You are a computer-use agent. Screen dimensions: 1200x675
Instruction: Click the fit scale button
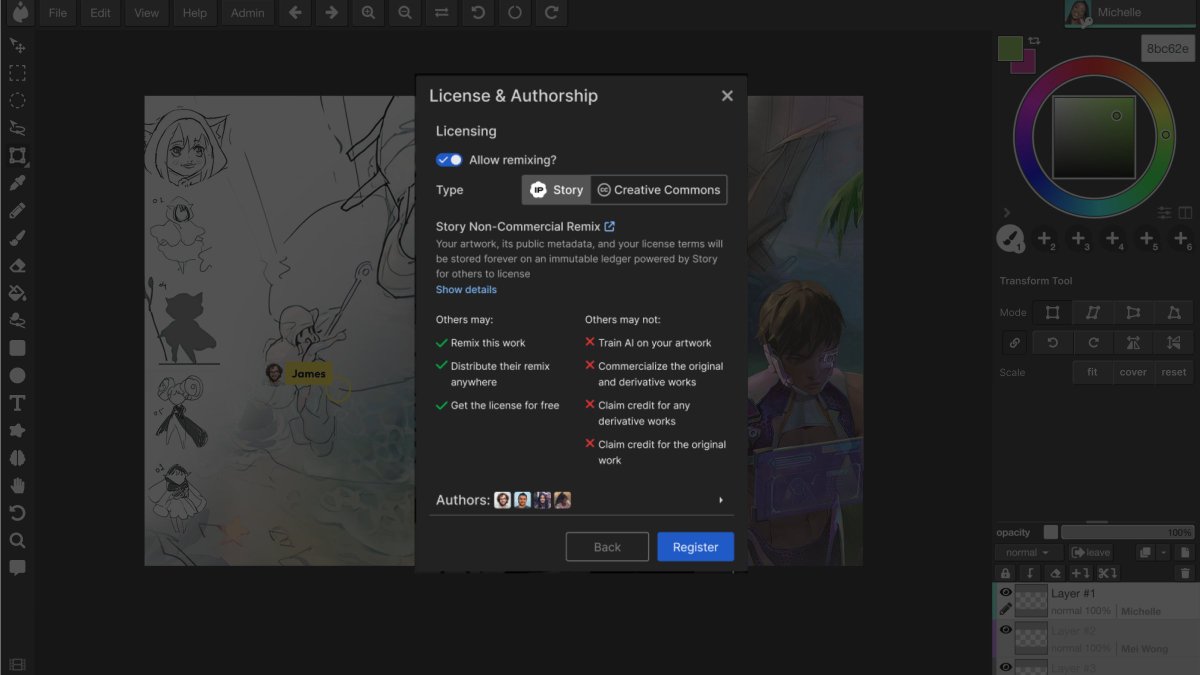coord(1092,372)
